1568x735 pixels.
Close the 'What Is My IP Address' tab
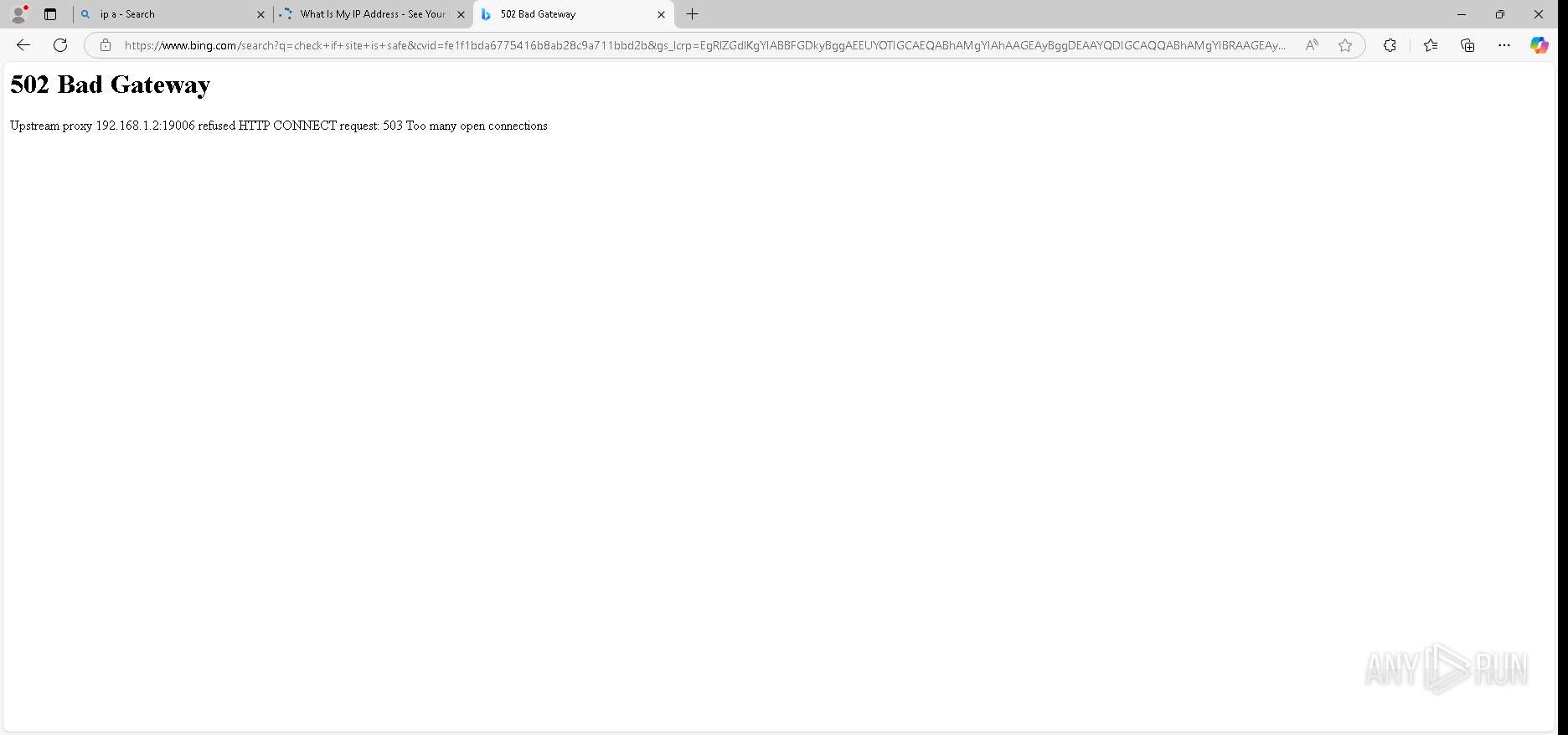pos(461,14)
